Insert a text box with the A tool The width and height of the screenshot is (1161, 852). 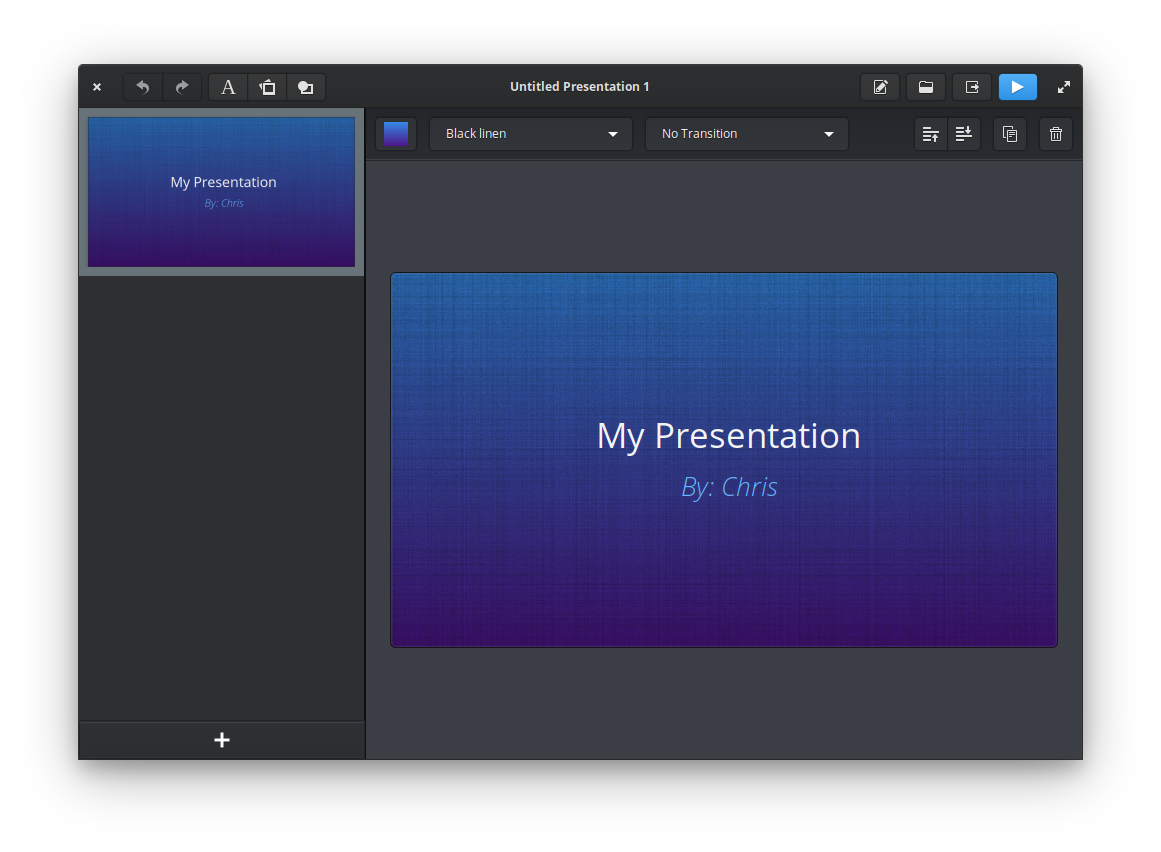(x=228, y=87)
